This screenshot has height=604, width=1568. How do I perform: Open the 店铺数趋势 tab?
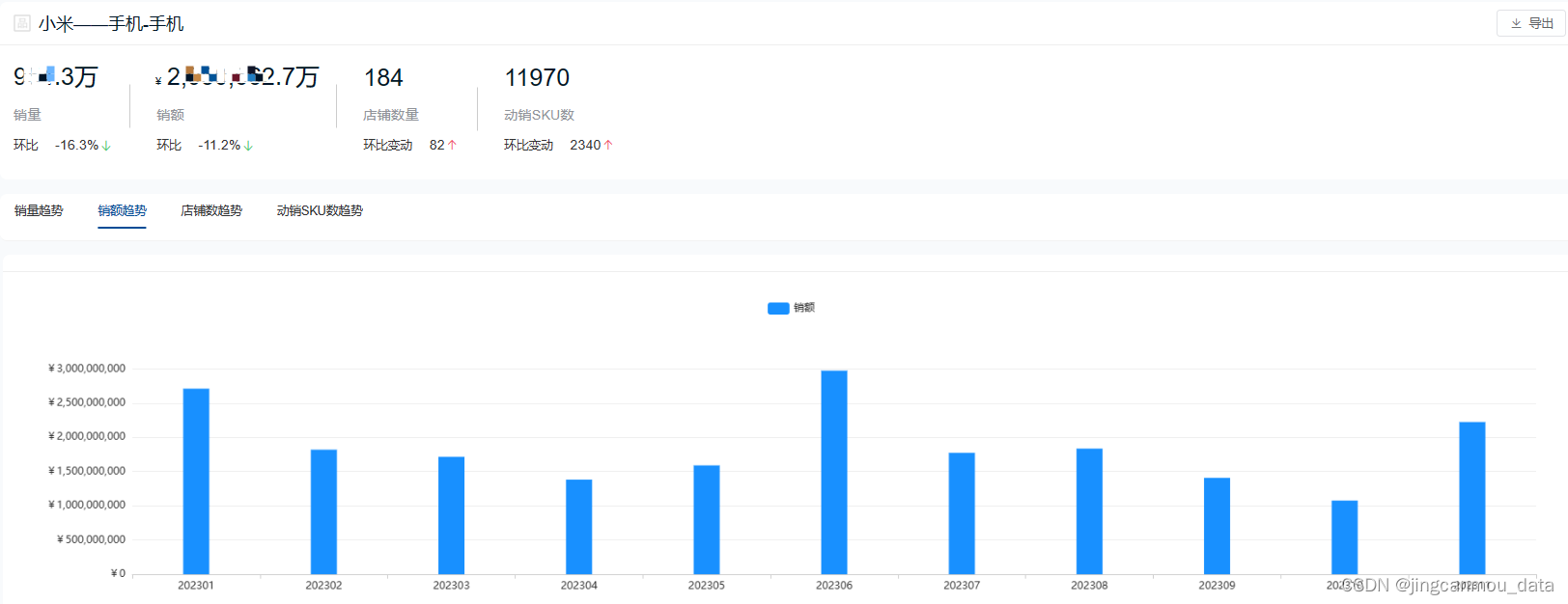(211, 210)
